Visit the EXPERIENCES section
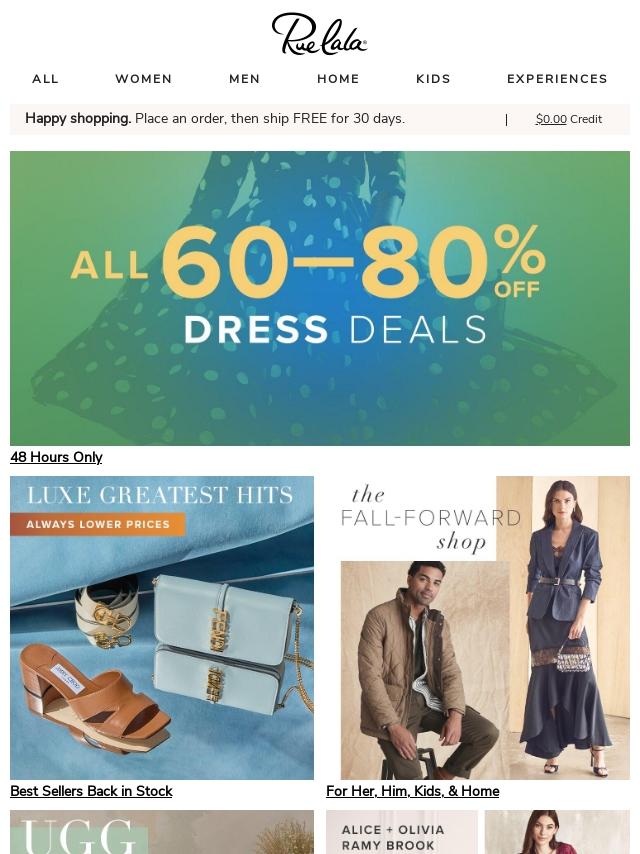 point(557,79)
